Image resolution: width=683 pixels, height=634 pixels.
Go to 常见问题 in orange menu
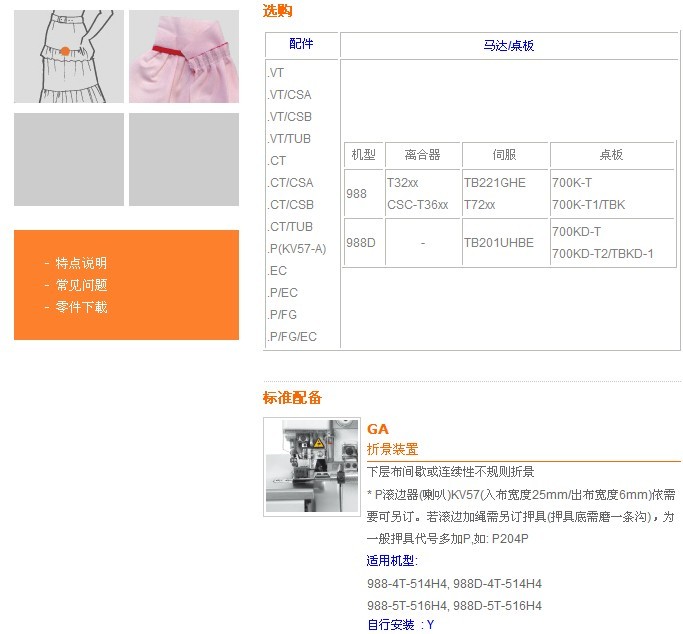pyautogui.click(x=81, y=285)
